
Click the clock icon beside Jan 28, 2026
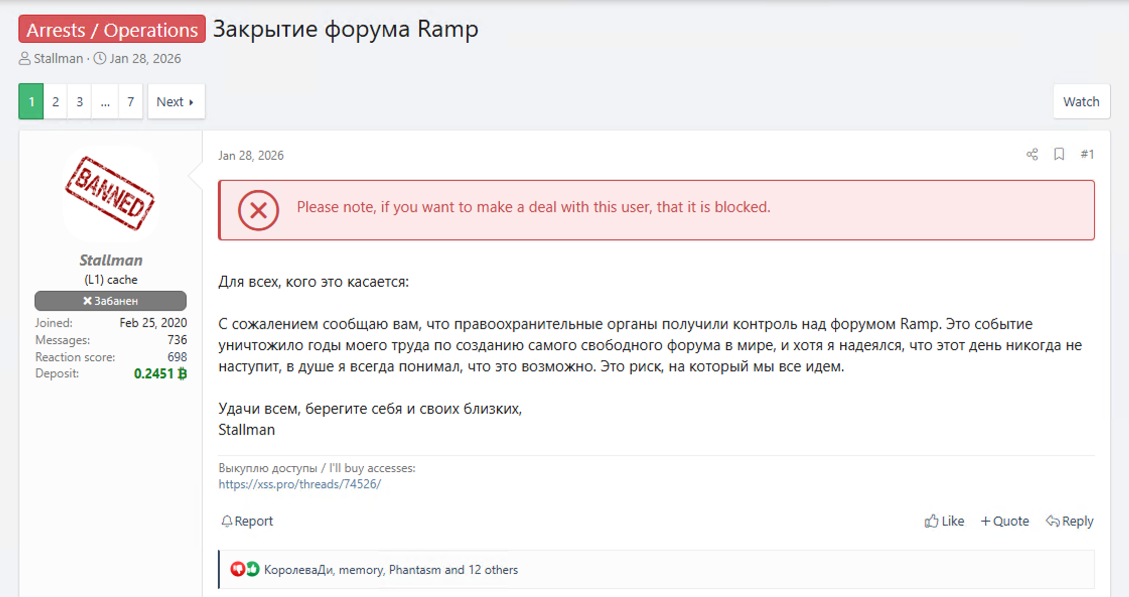coord(99,58)
